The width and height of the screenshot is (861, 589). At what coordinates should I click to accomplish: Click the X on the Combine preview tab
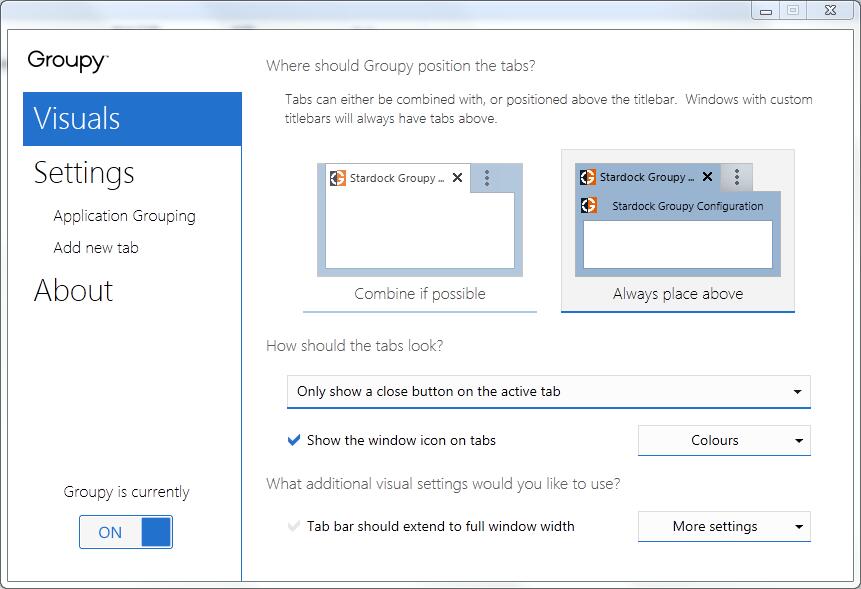(x=457, y=178)
